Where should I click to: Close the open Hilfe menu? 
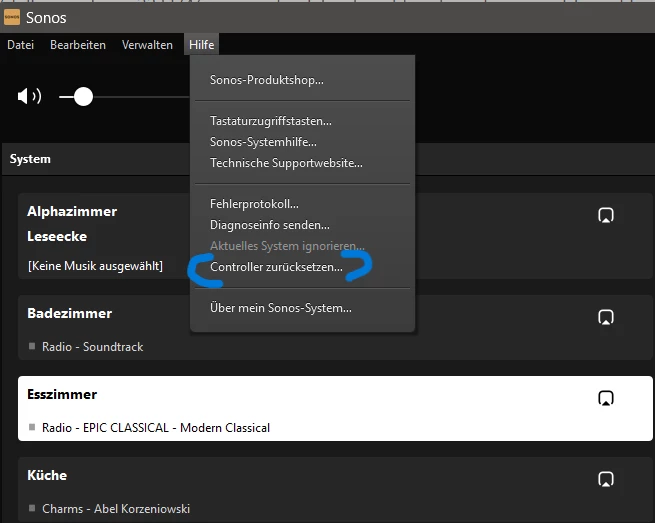(201, 45)
